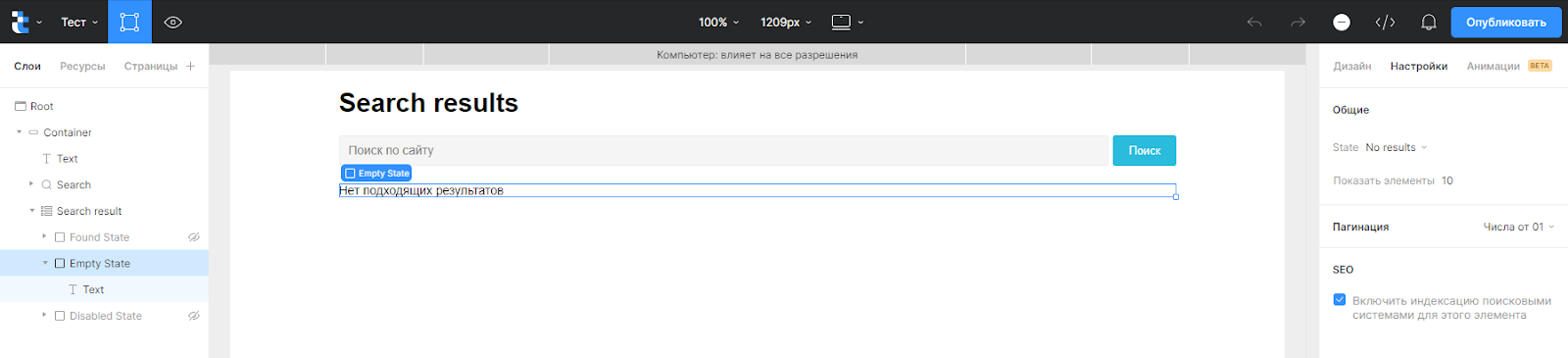Click the Root frame icon
The width and height of the screenshot is (1568, 358).
click(20, 106)
